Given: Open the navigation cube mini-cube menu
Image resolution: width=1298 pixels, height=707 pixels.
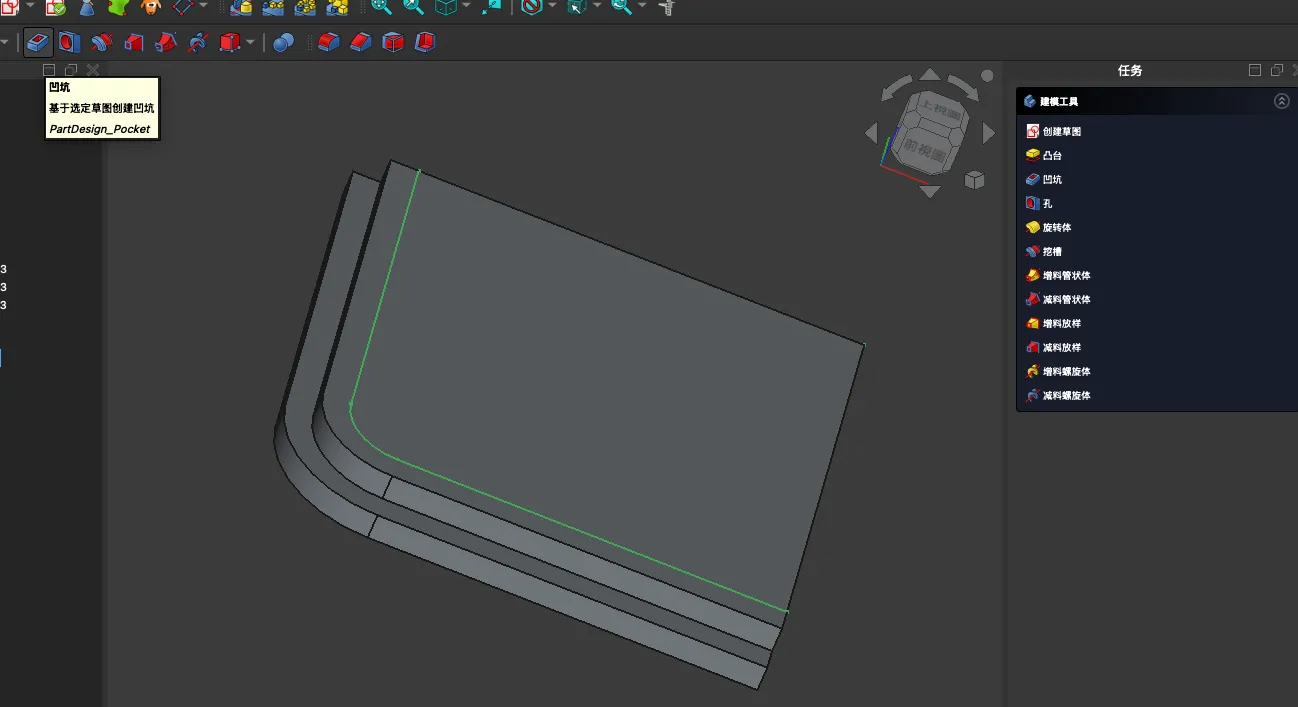Looking at the screenshot, I should (x=974, y=180).
